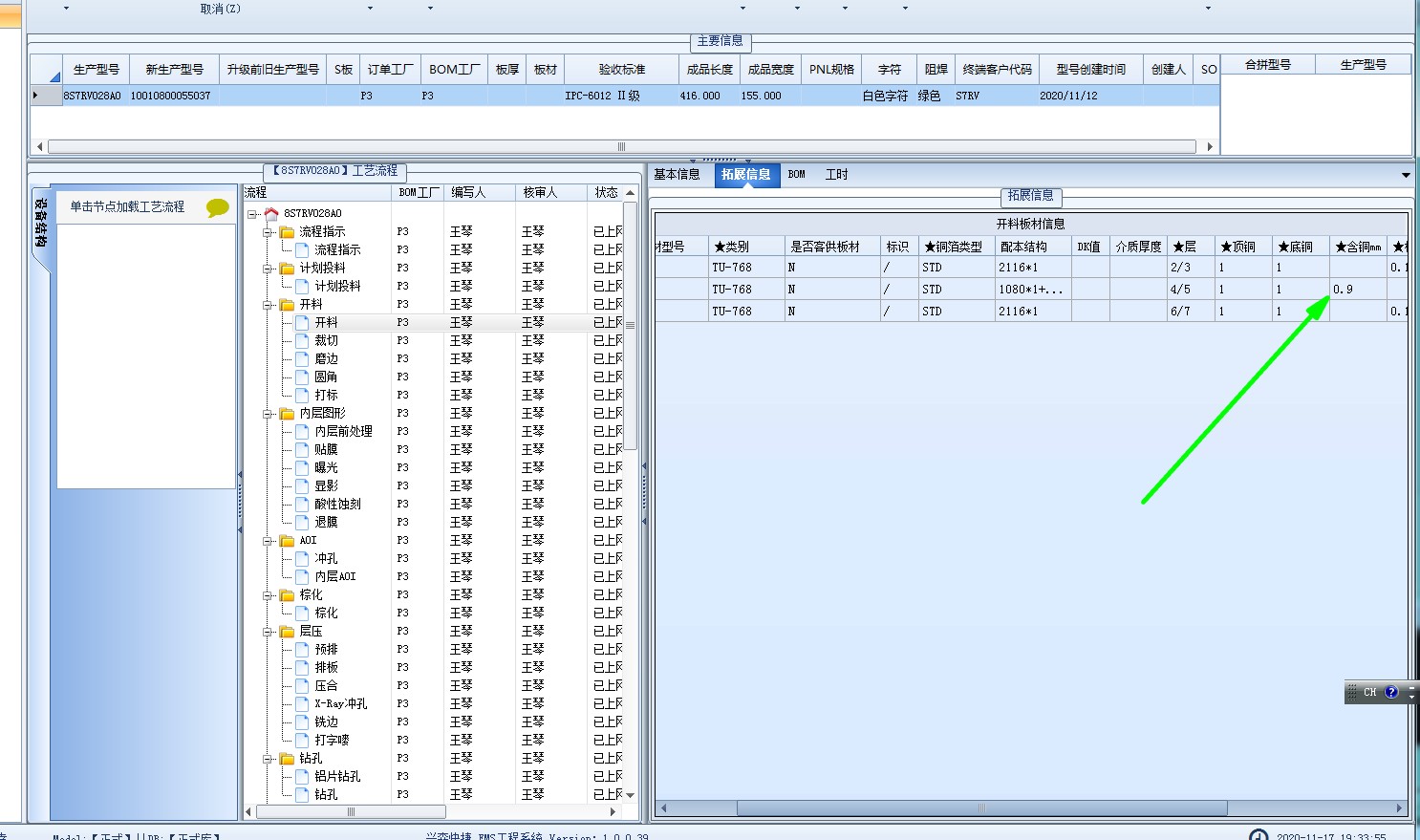
Task: Click the AOI folder icon
Action: point(287,540)
